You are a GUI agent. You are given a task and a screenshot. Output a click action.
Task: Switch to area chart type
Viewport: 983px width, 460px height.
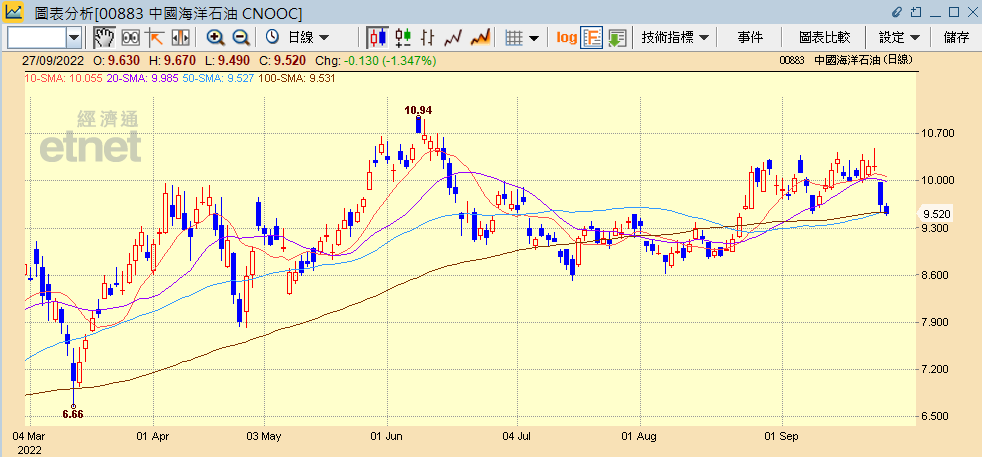click(480, 37)
